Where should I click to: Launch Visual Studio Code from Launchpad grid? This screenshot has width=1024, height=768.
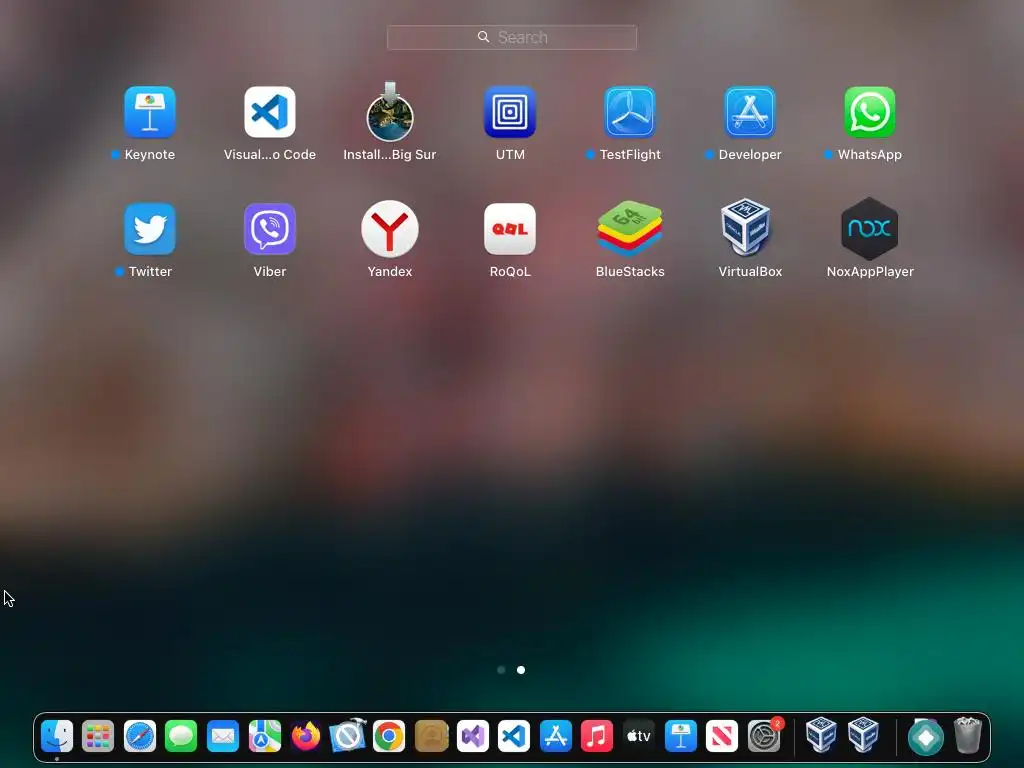click(270, 112)
